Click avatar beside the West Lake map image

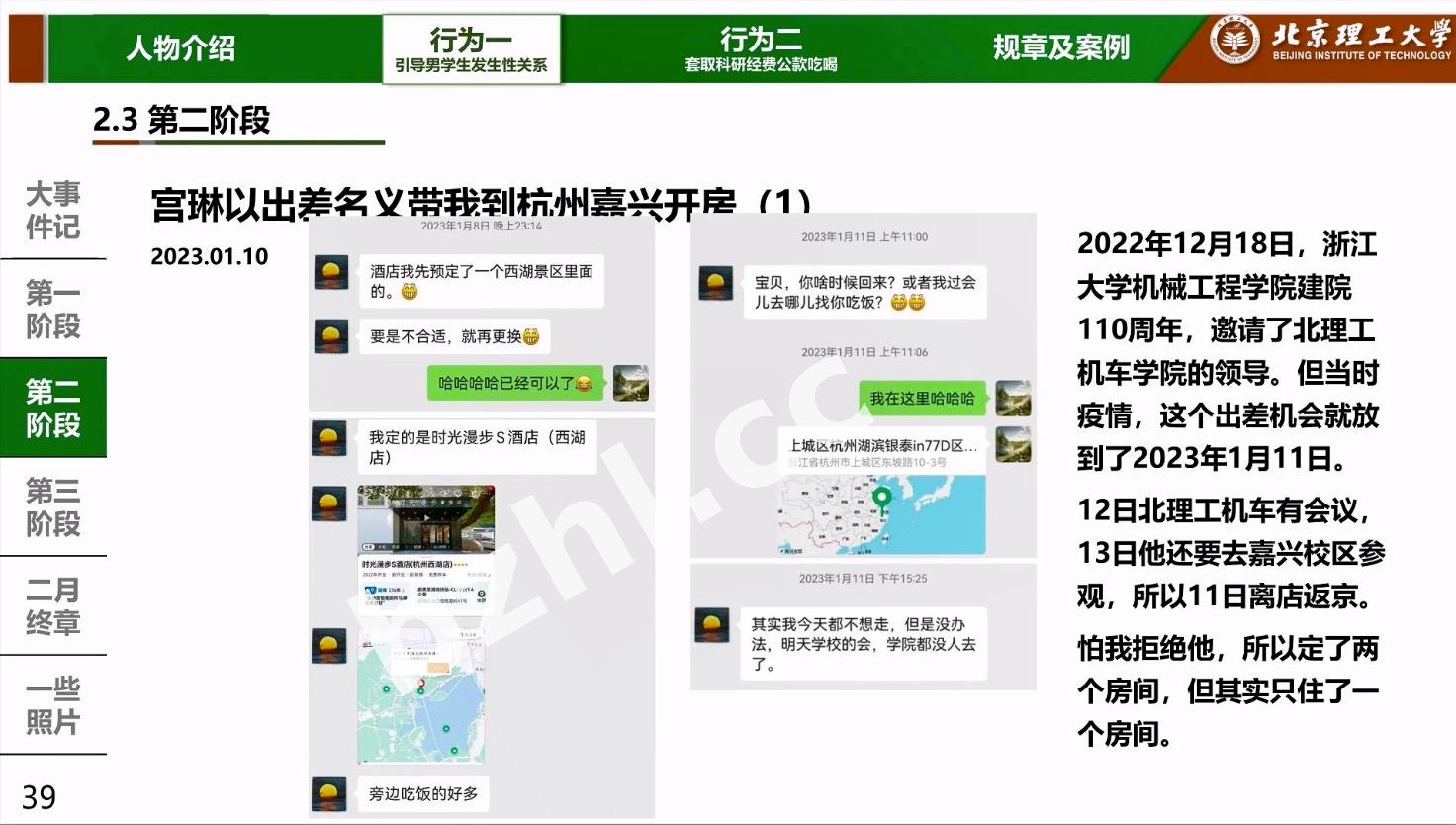(x=329, y=646)
